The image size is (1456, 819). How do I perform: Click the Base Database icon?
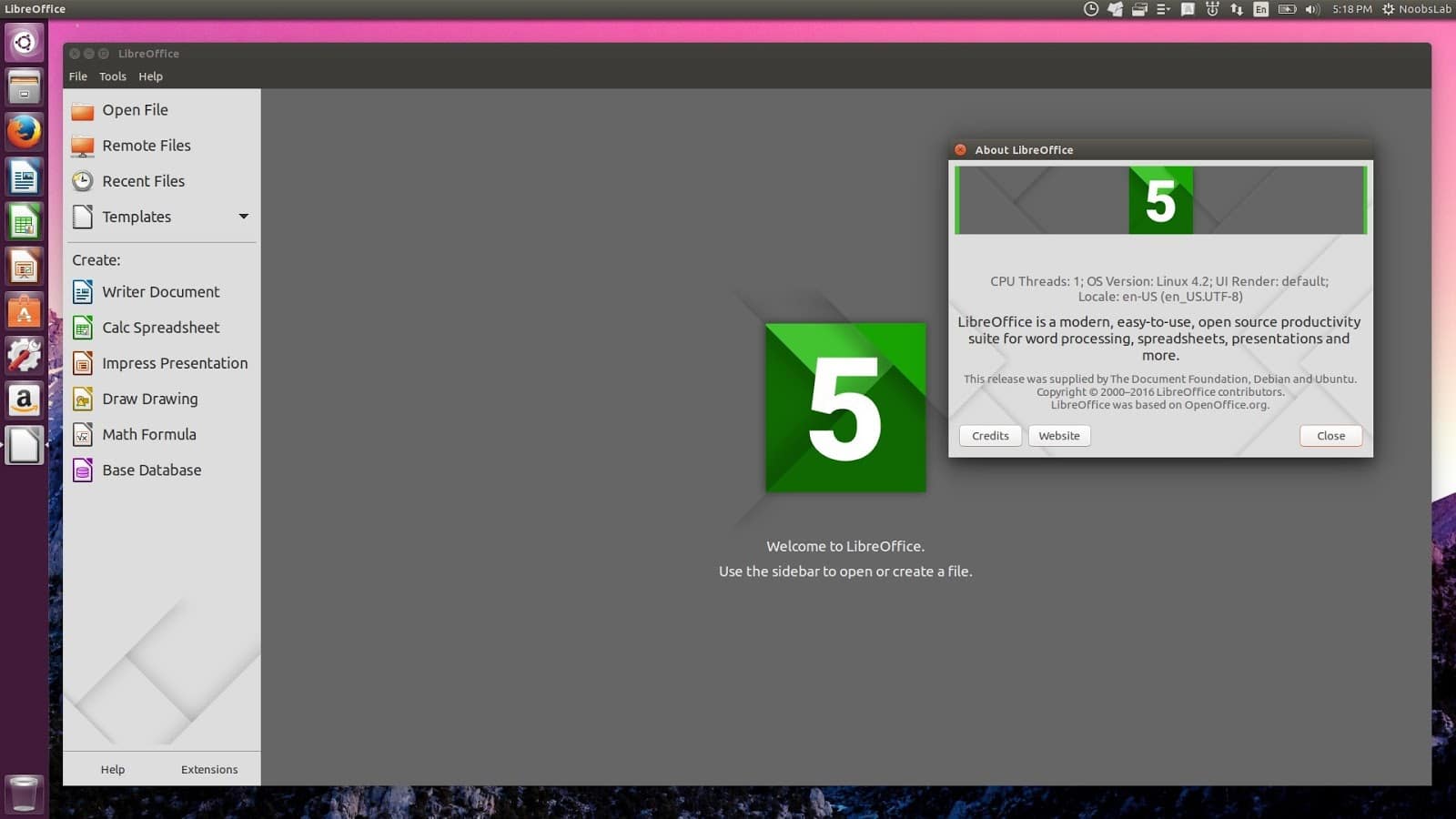[83, 470]
